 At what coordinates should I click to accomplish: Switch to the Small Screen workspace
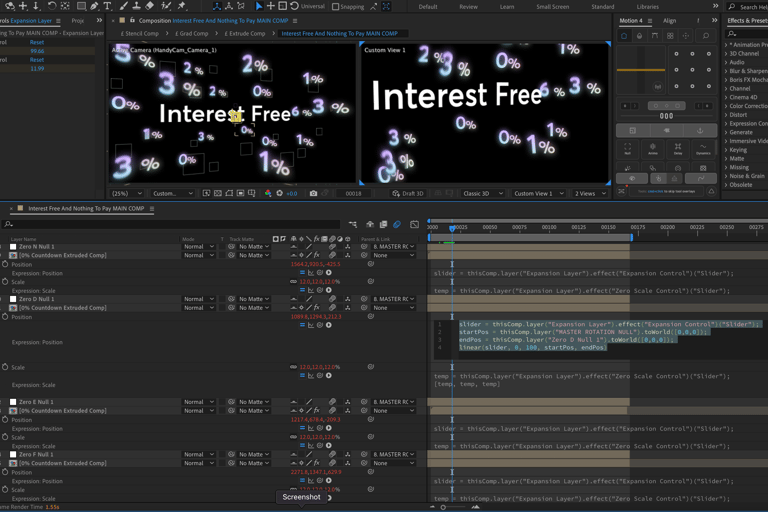(552, 7)
